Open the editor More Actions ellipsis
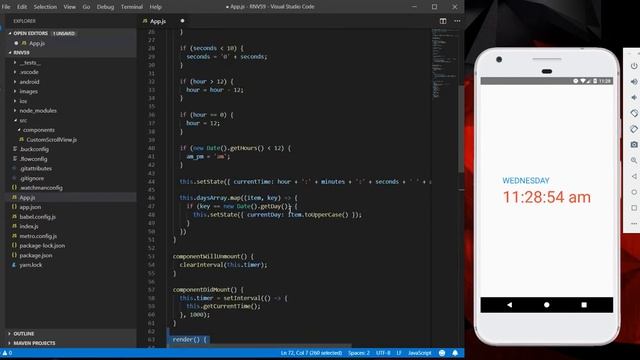 pos(457,21)
